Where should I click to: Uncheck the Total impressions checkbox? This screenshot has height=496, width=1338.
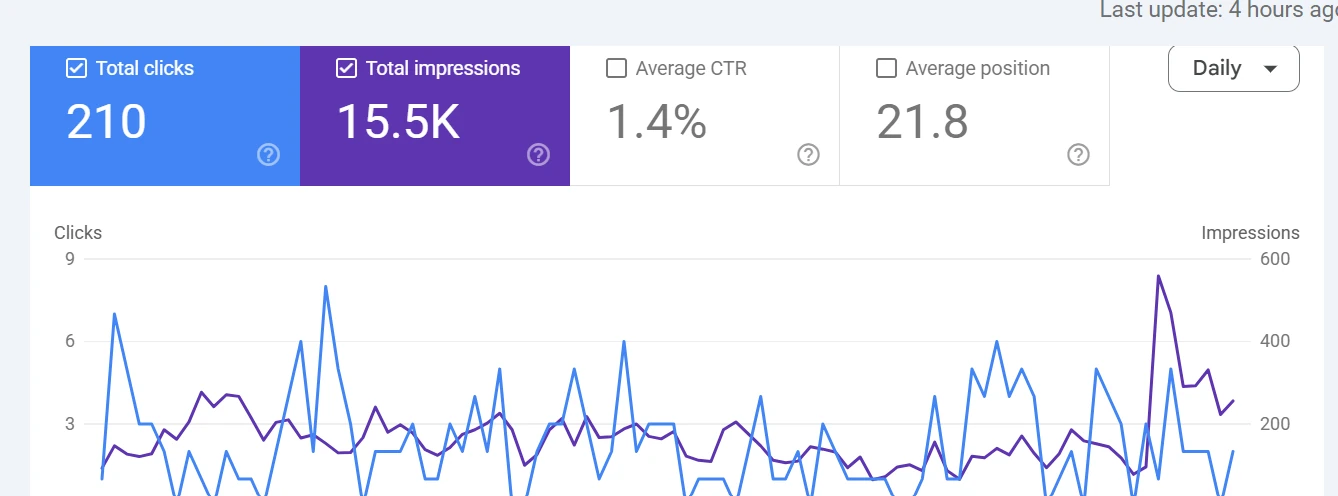346,68
